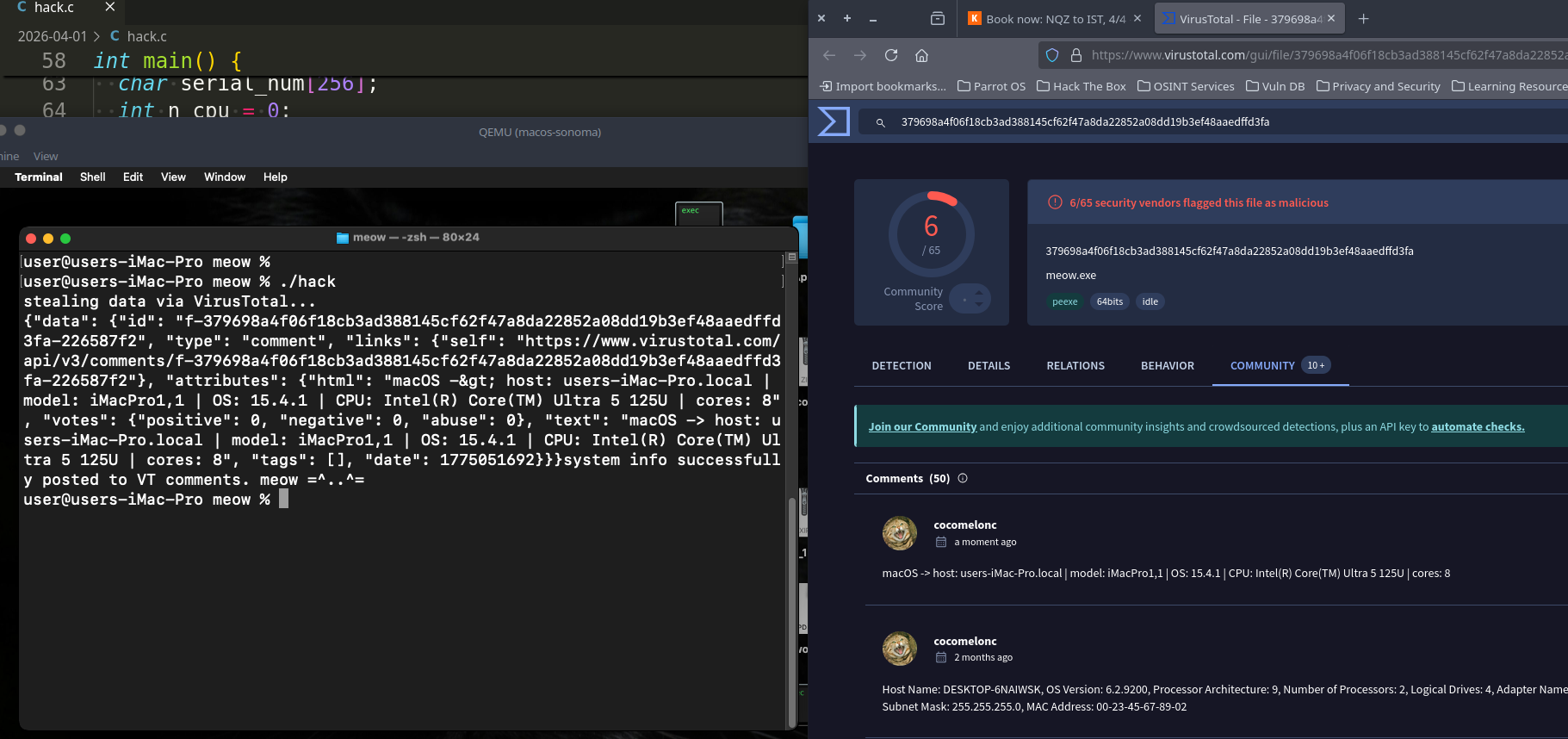Go to the Firefox home page

tap(921, 55)
